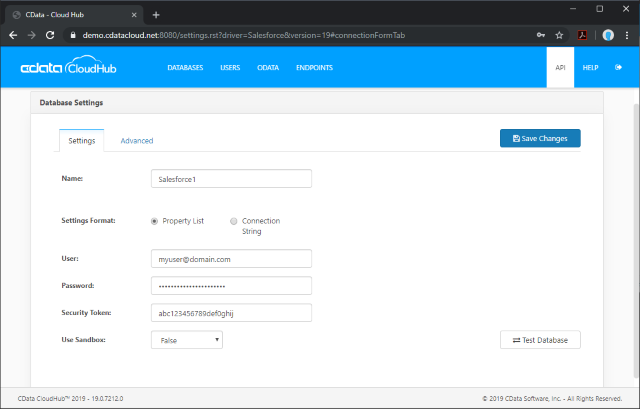Open the Chrome profile avatar
The width and height of the screenshot is (640, 409).
click(608, 36)
